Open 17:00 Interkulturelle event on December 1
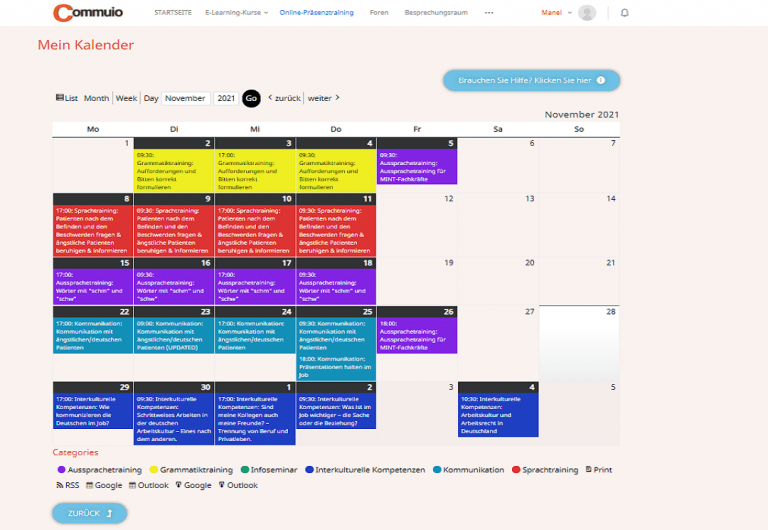This screenshot has width=768, height=530. click(x=255, y=419)
